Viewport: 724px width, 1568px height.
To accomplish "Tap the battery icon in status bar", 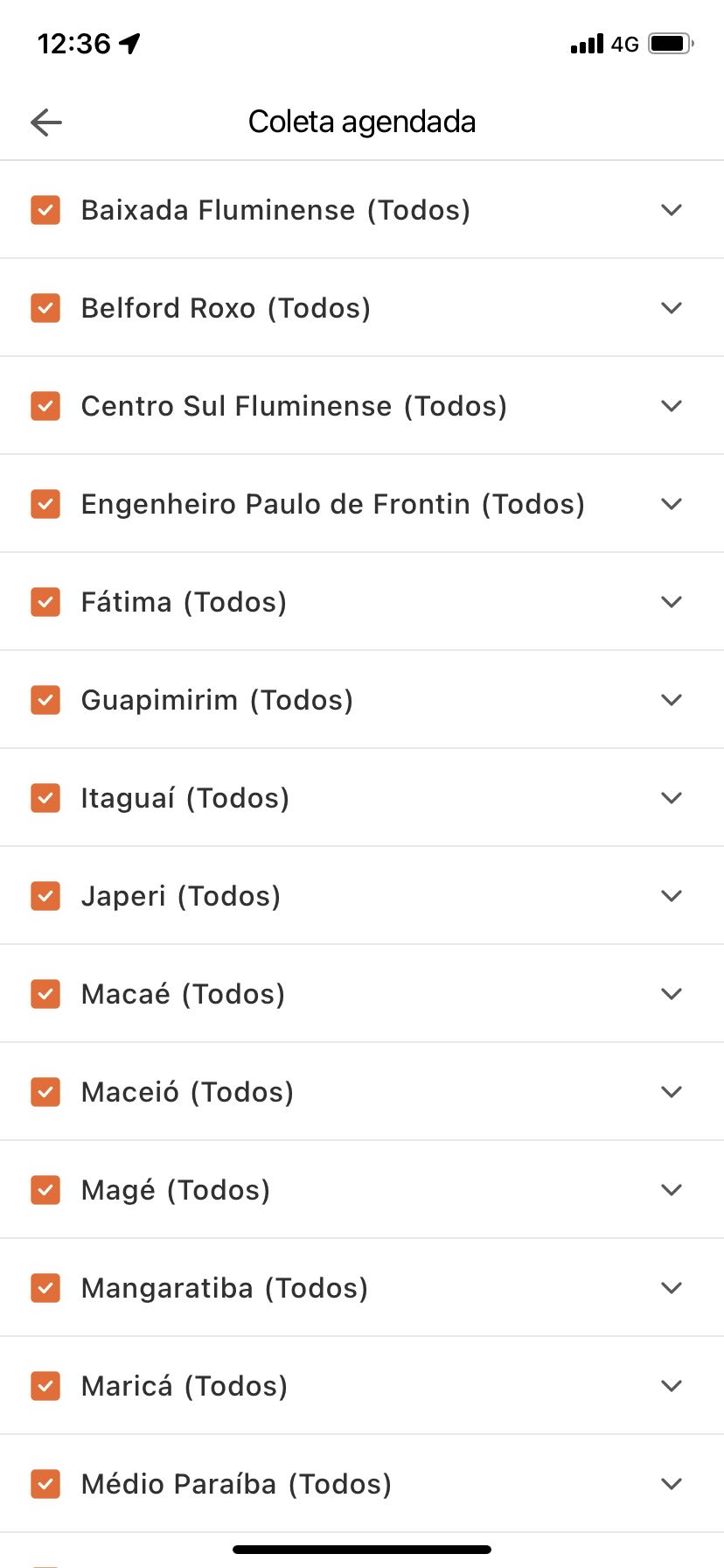I will (671, 43).
